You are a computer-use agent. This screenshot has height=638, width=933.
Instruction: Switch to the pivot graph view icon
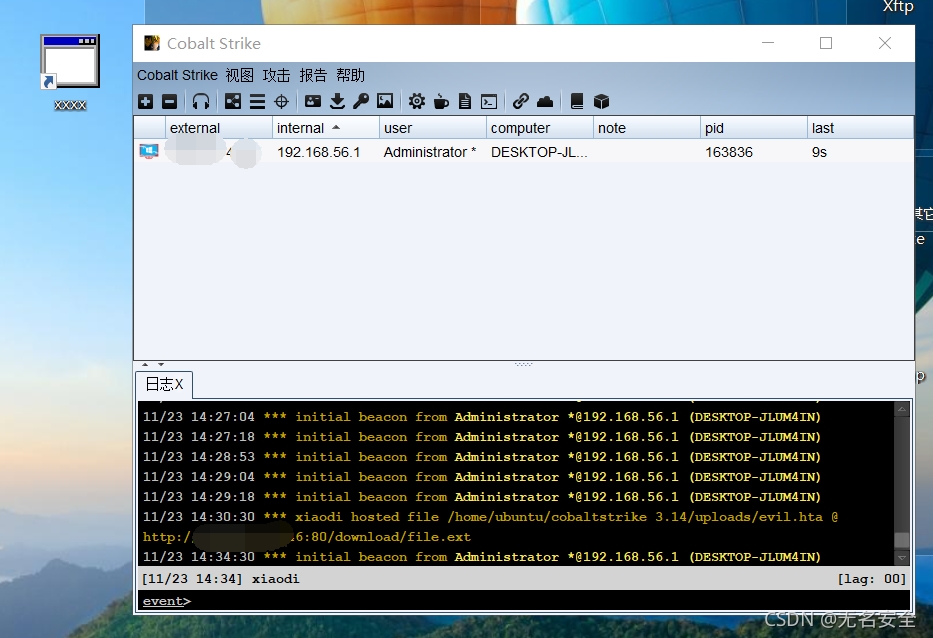pyautogui.click(x=233, y=101)
